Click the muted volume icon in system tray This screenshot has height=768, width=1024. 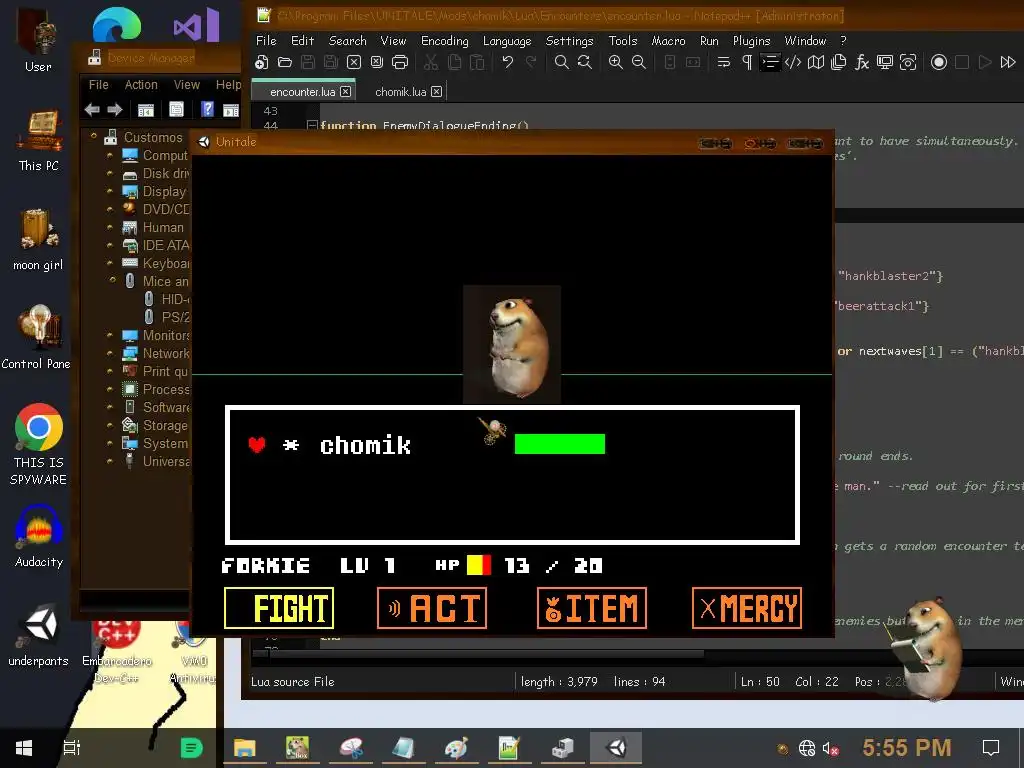pyautogui.click(x=831, y=748)
